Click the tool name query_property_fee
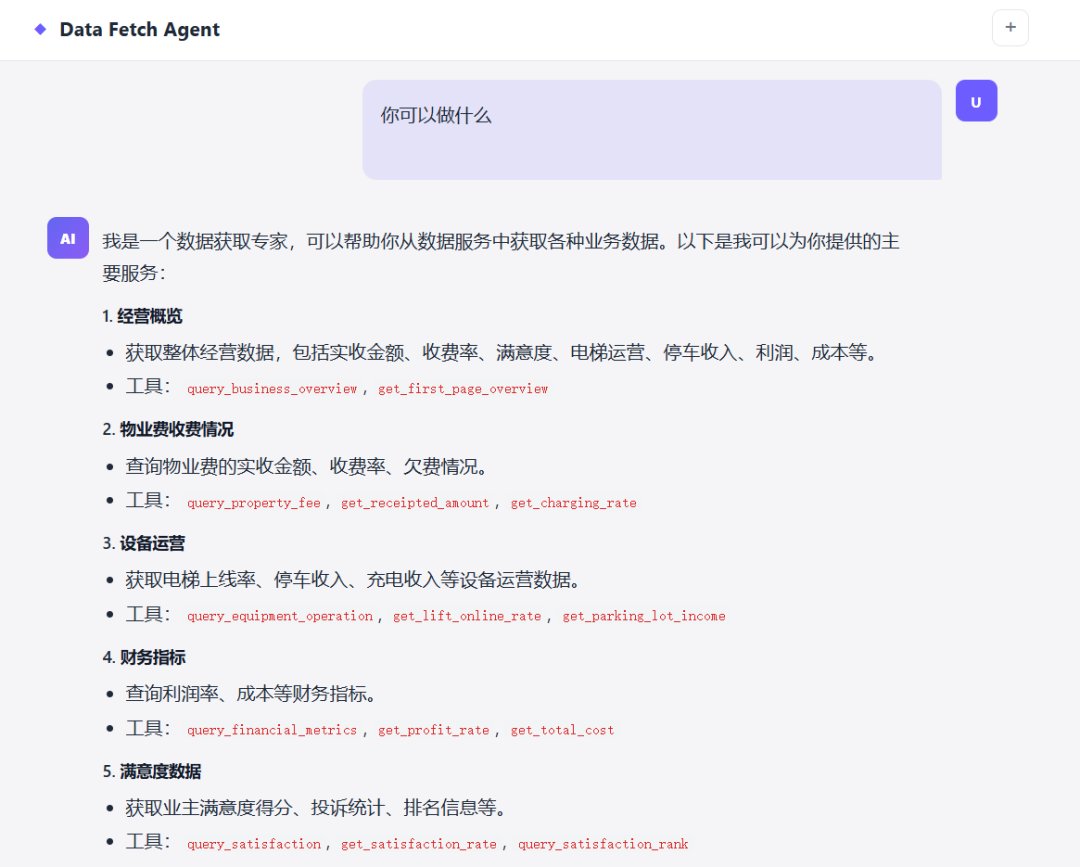1080x867 pixels. 253,503
